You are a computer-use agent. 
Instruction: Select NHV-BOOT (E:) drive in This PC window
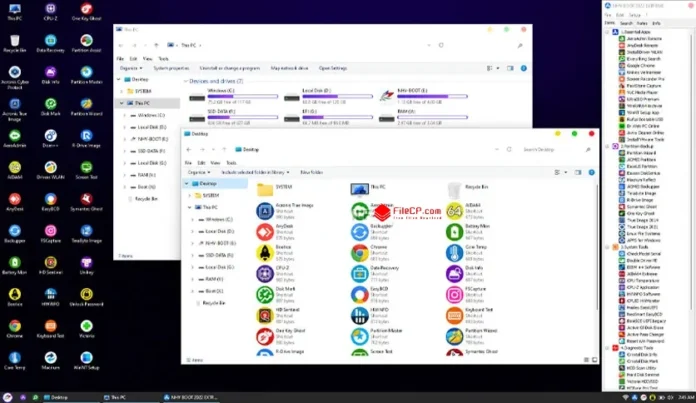424,96
